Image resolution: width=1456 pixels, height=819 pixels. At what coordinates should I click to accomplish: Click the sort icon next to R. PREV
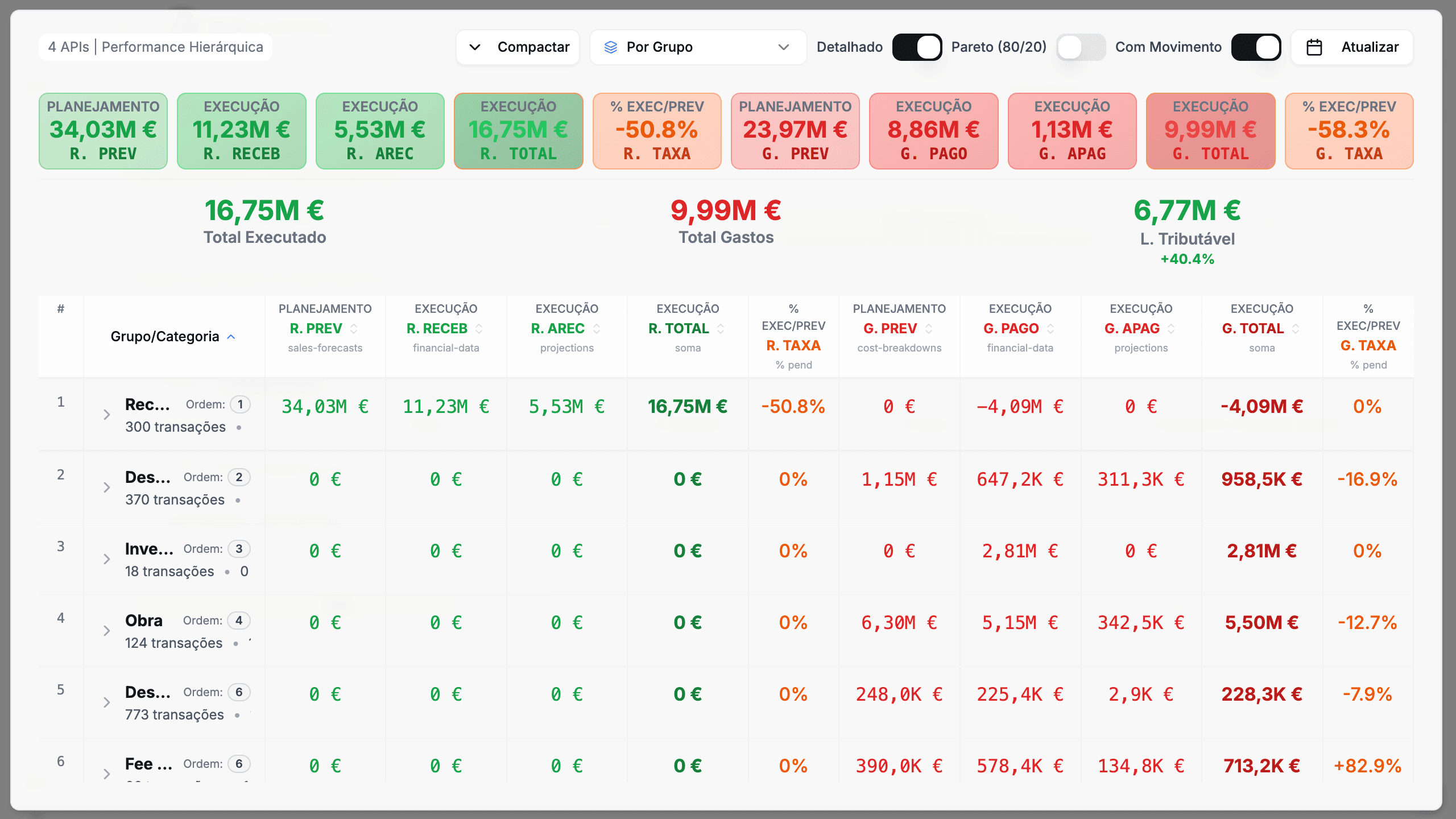(354, 329)
